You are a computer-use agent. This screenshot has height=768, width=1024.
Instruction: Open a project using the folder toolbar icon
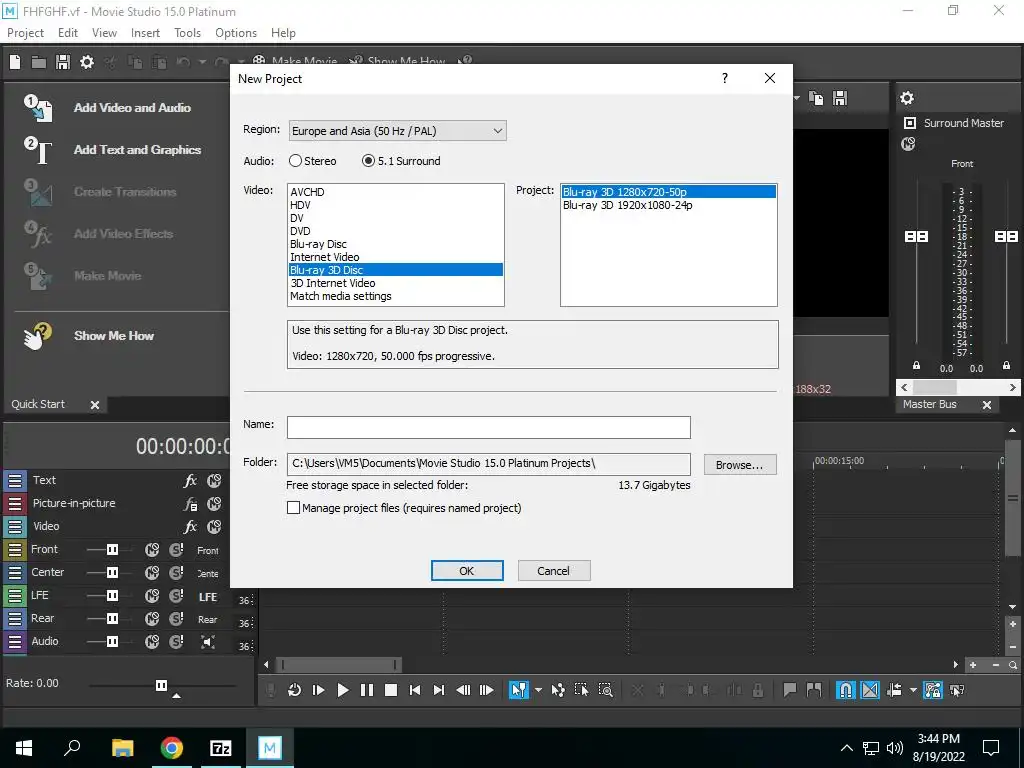point(39,62)
